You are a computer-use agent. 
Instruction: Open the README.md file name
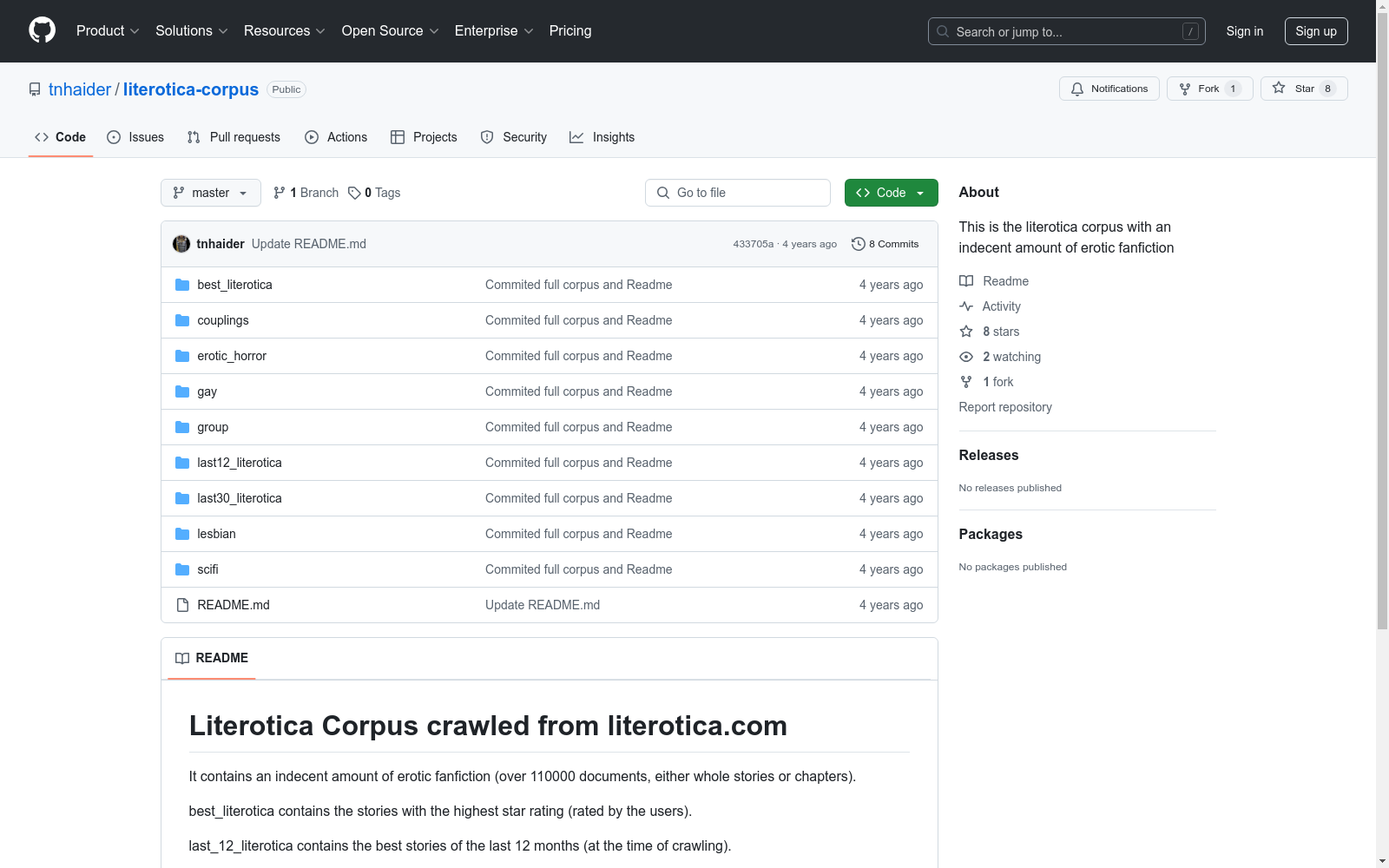pyautogui.click(x=234, y=605)
